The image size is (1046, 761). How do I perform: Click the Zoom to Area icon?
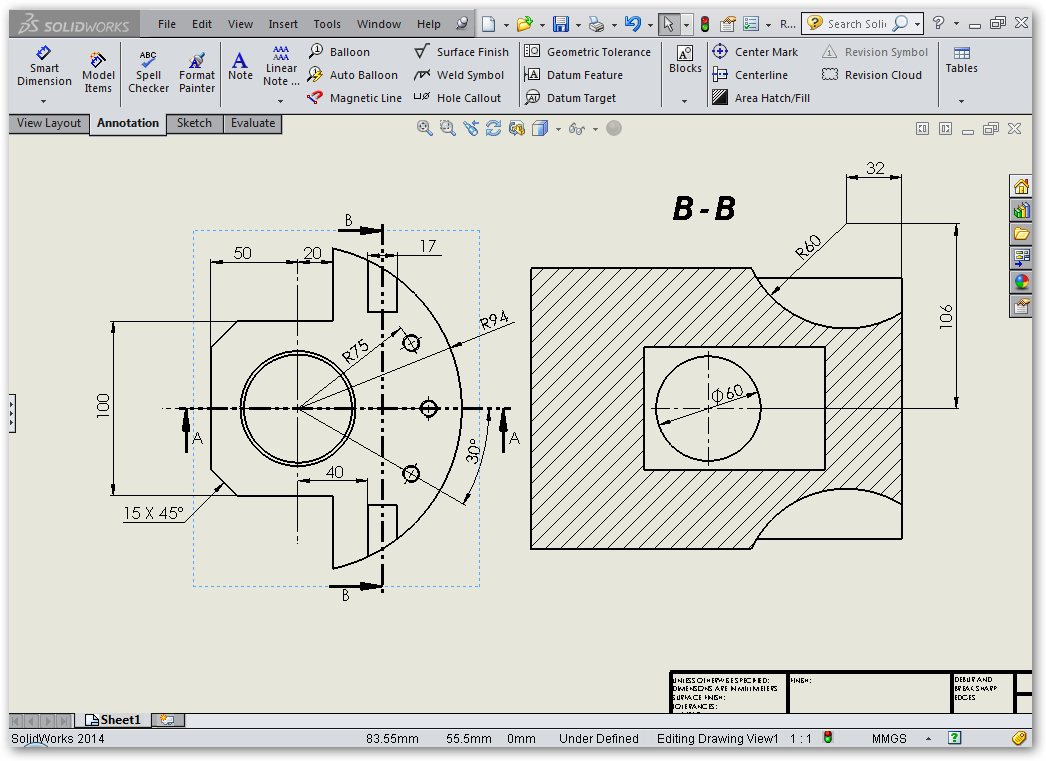click(x=448, y=128)
